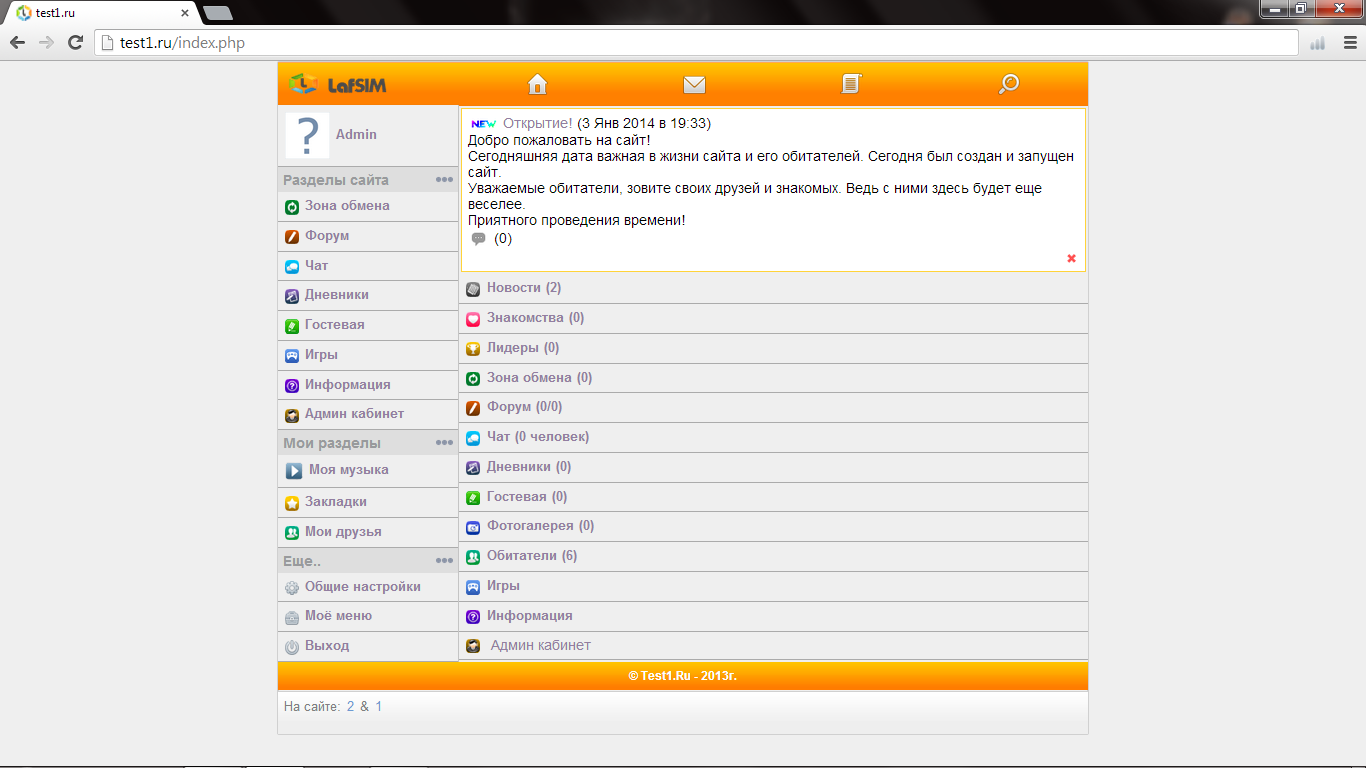Open the mail envelope icon in header

tap(694, 84)
